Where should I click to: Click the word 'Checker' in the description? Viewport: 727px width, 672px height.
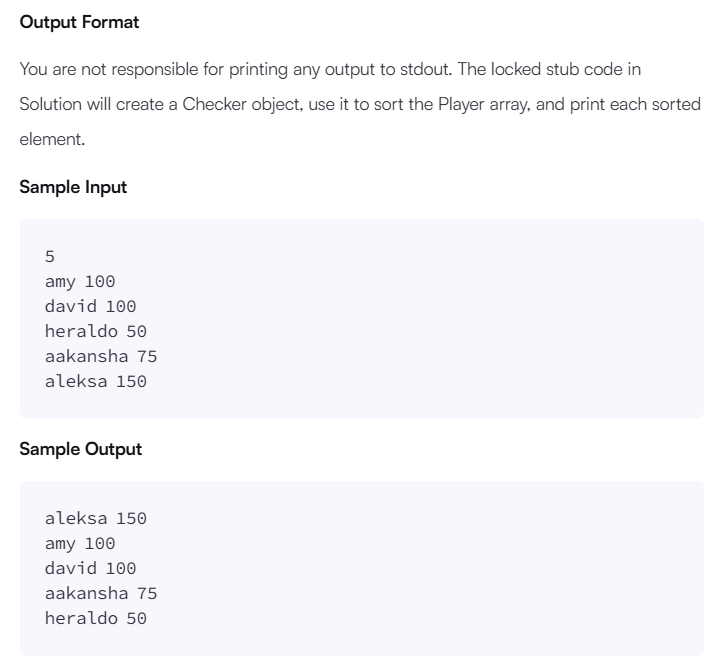point(214,104)
